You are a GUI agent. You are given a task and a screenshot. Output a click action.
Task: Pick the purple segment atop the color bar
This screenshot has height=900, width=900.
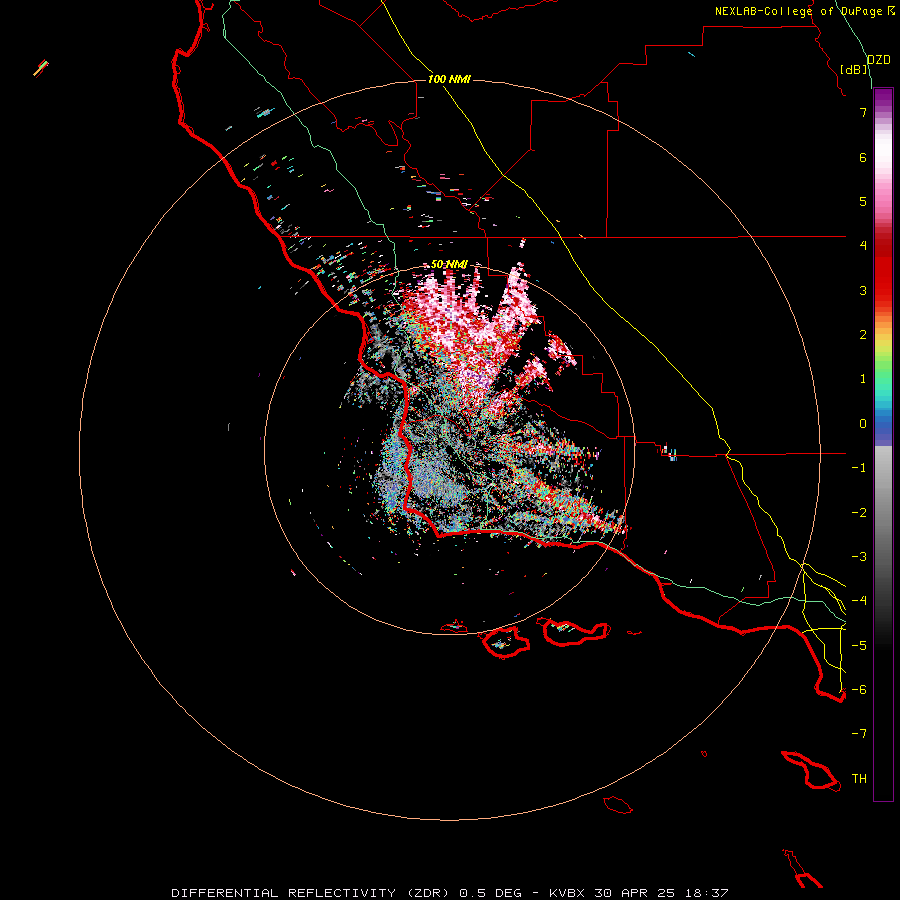(883, 99)
